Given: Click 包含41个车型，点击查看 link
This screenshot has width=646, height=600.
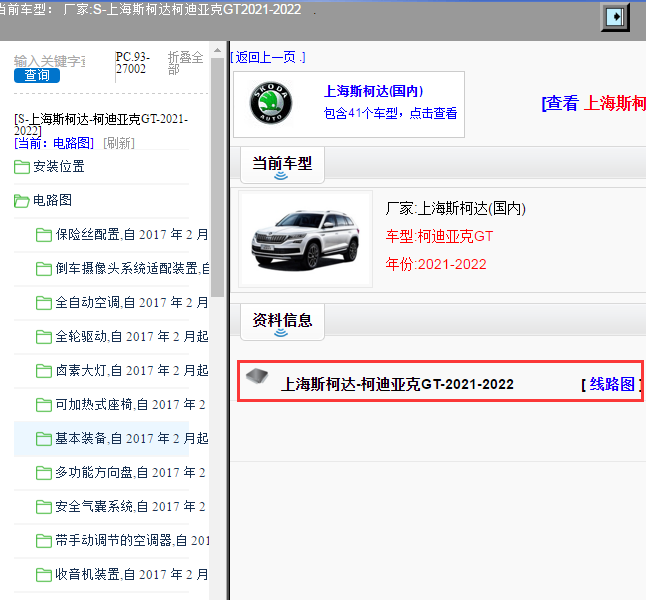Looking at the screenshot, I should 390,113.
